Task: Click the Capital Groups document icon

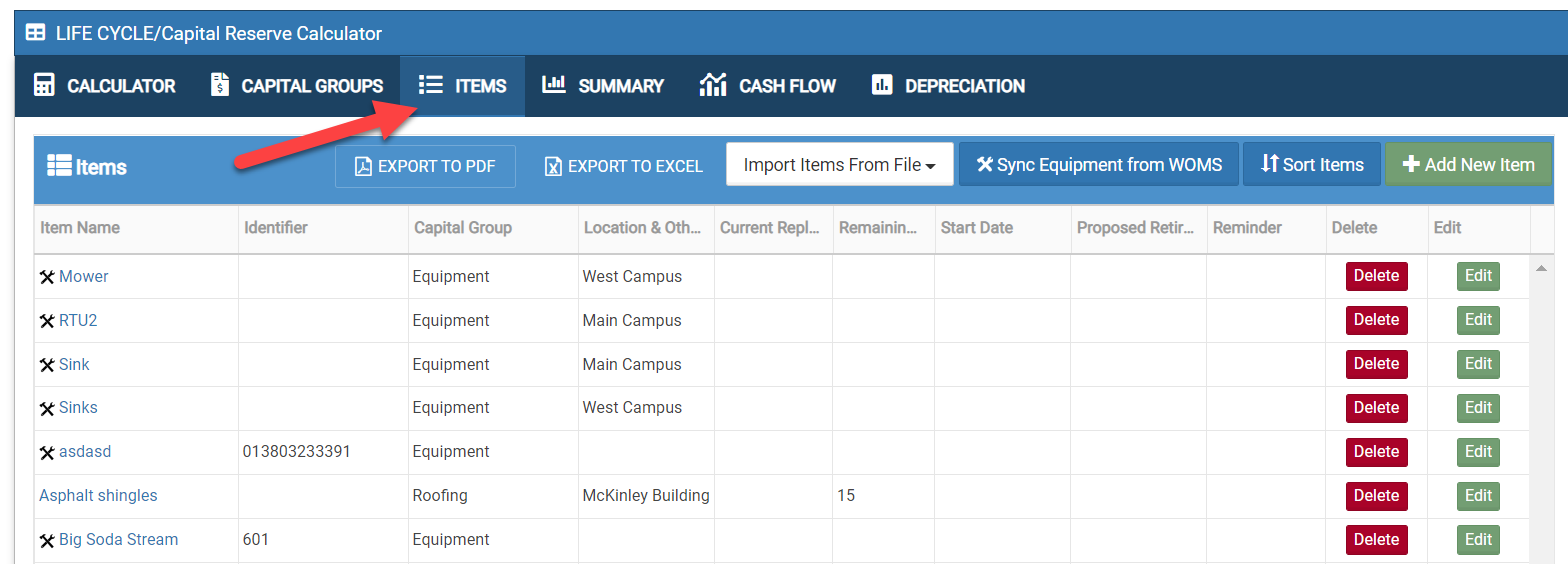Action: click(x=220, y=85)
